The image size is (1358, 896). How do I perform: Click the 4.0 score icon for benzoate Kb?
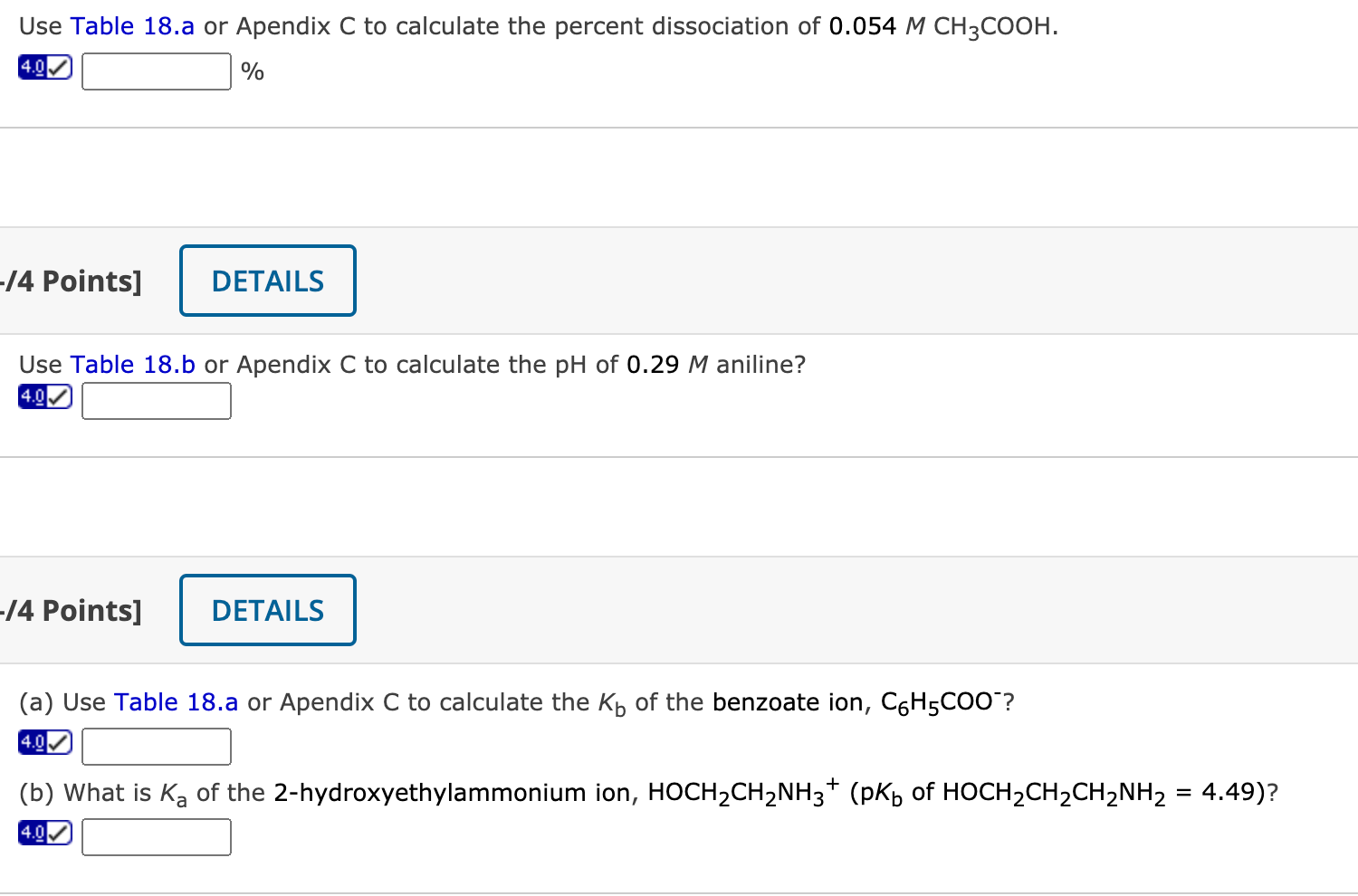45,743
